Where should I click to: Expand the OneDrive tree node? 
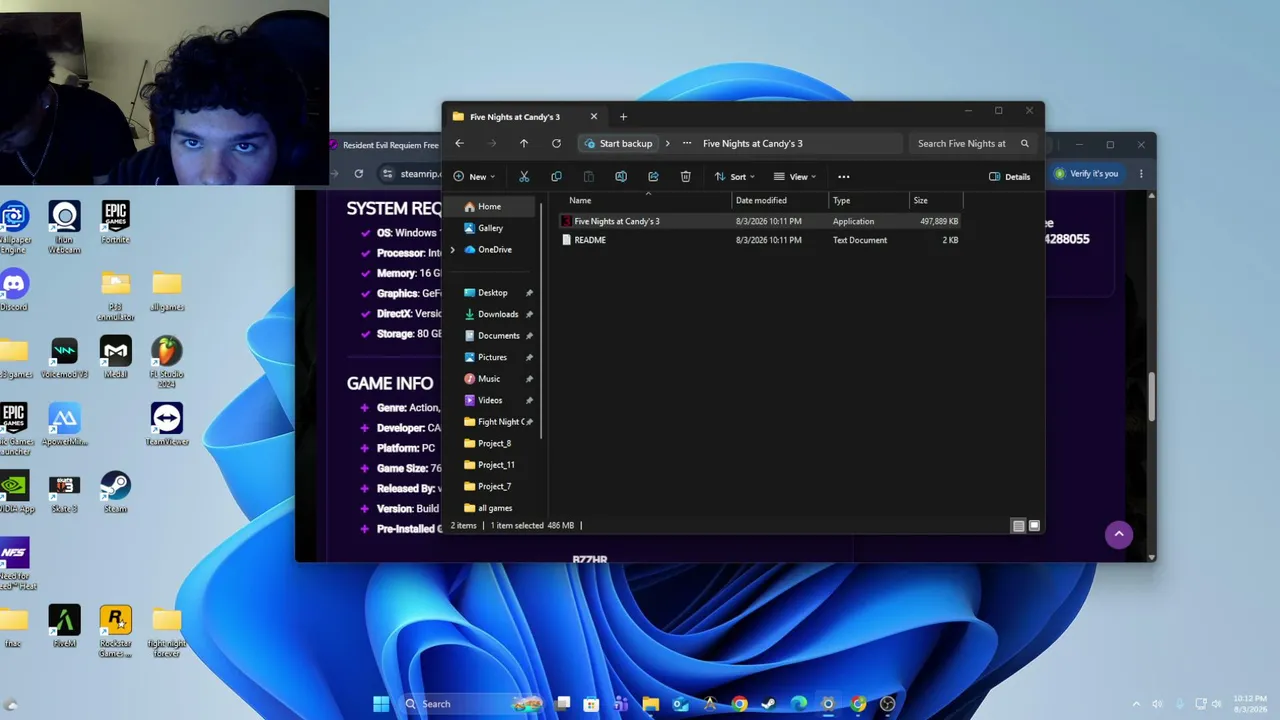point(453,250)
